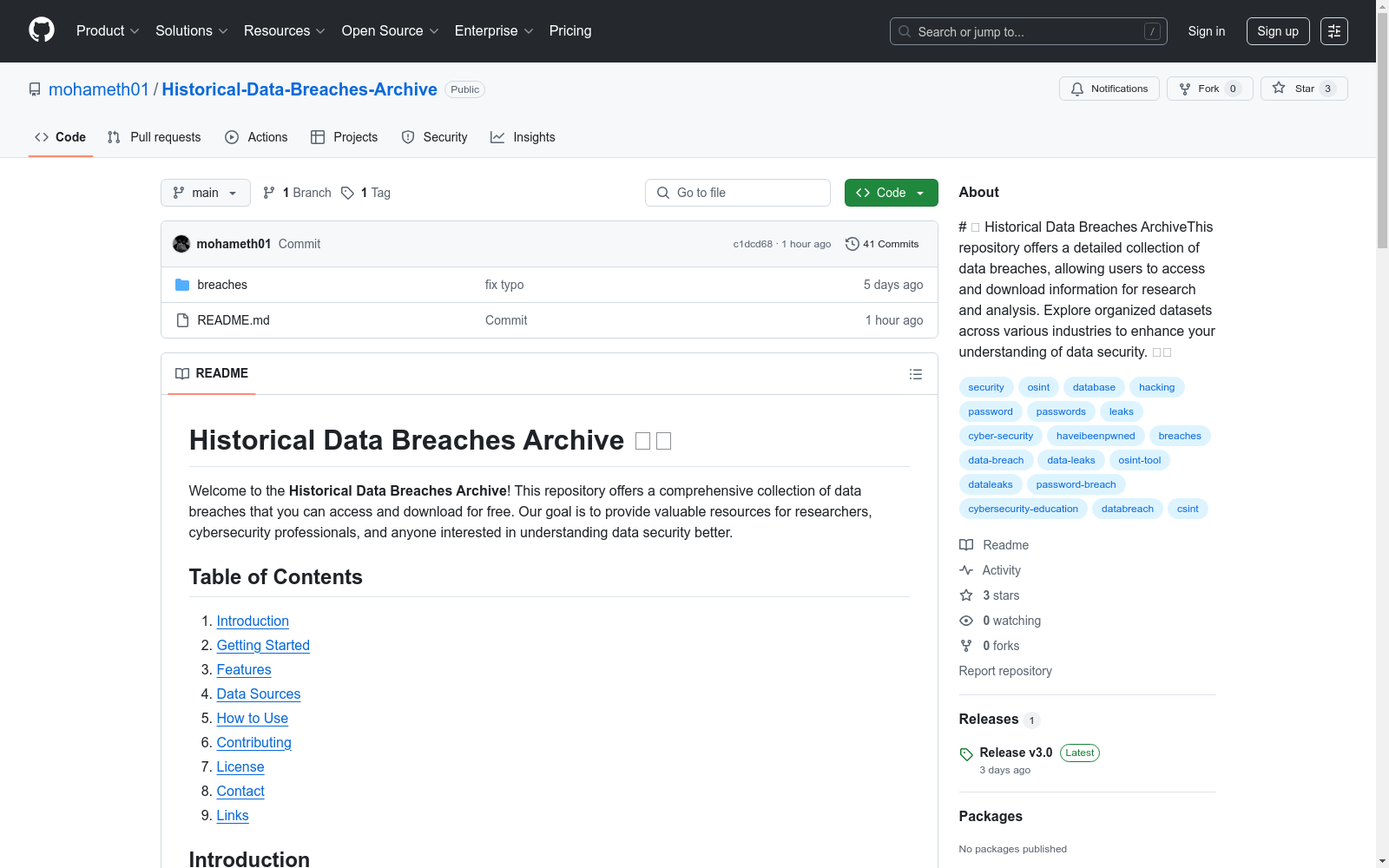Open the breaches folder
Image resolution: width=1389 pixels, height=868 pixels.
point(222,285)
